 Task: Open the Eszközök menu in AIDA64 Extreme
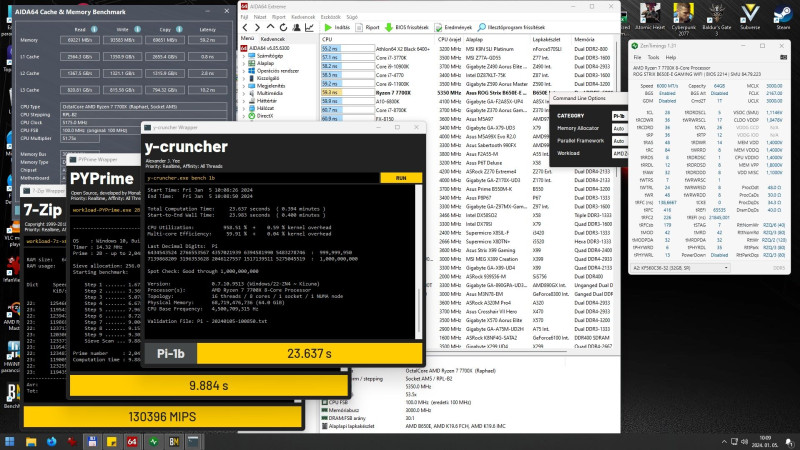tap(331, 17)
